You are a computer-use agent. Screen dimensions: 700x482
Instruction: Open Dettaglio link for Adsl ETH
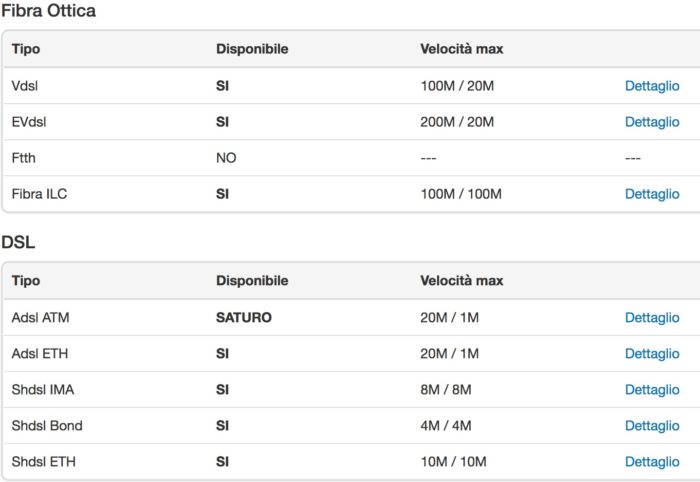(x=652, y=353)
